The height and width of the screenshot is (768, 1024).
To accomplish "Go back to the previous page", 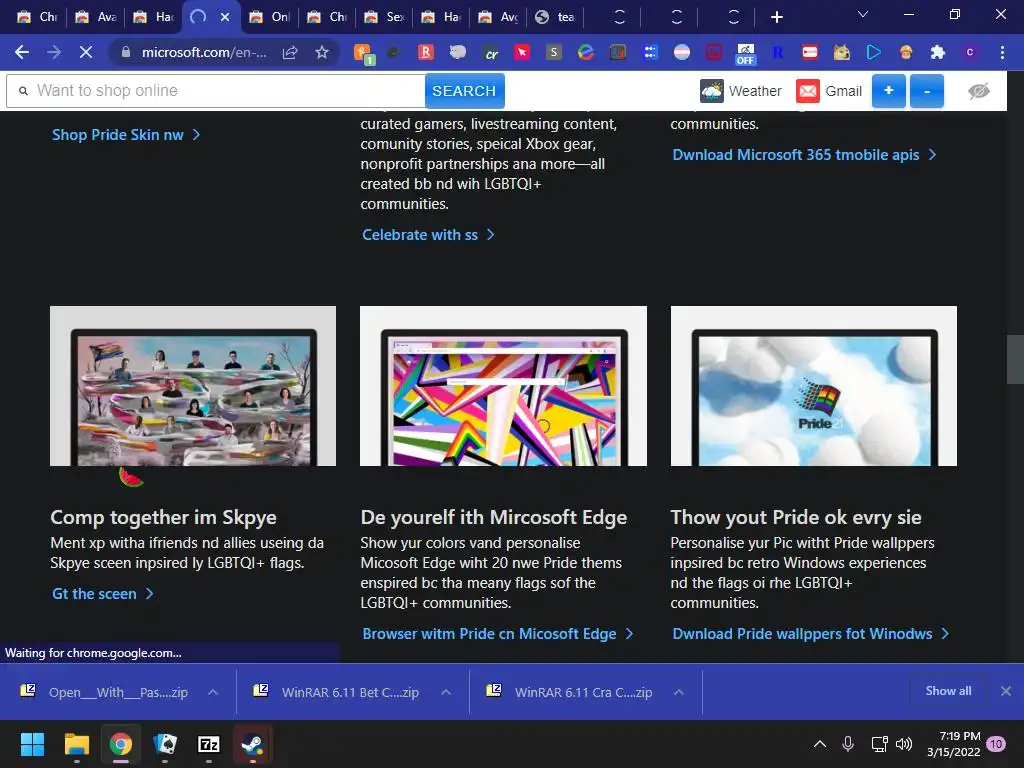I will point(22,52).
